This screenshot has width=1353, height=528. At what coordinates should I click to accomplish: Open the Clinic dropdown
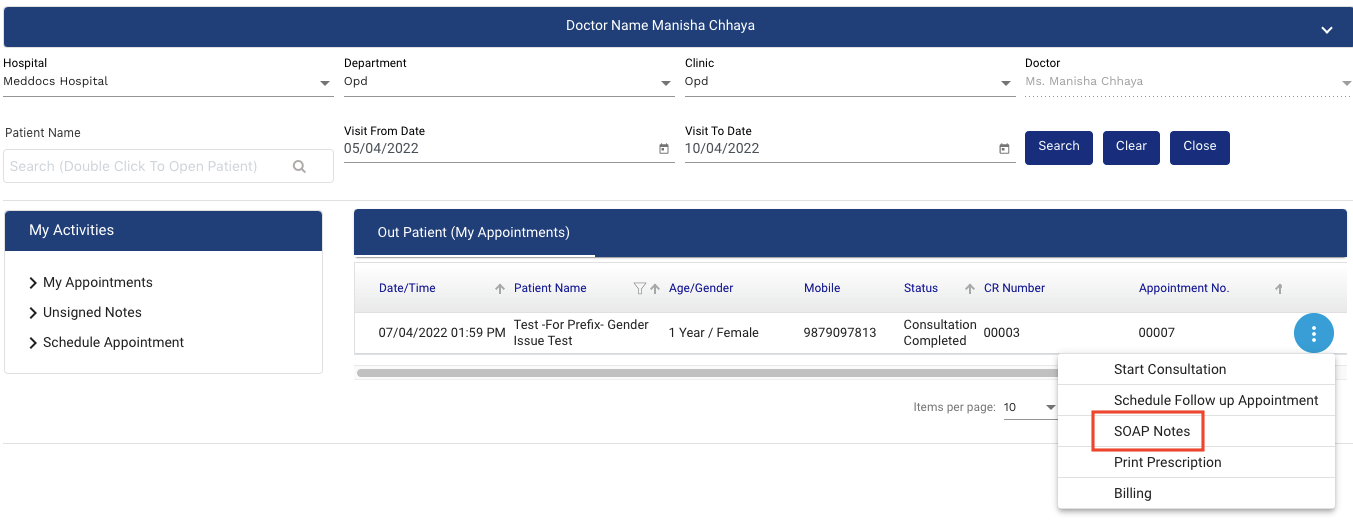[849, 82]
